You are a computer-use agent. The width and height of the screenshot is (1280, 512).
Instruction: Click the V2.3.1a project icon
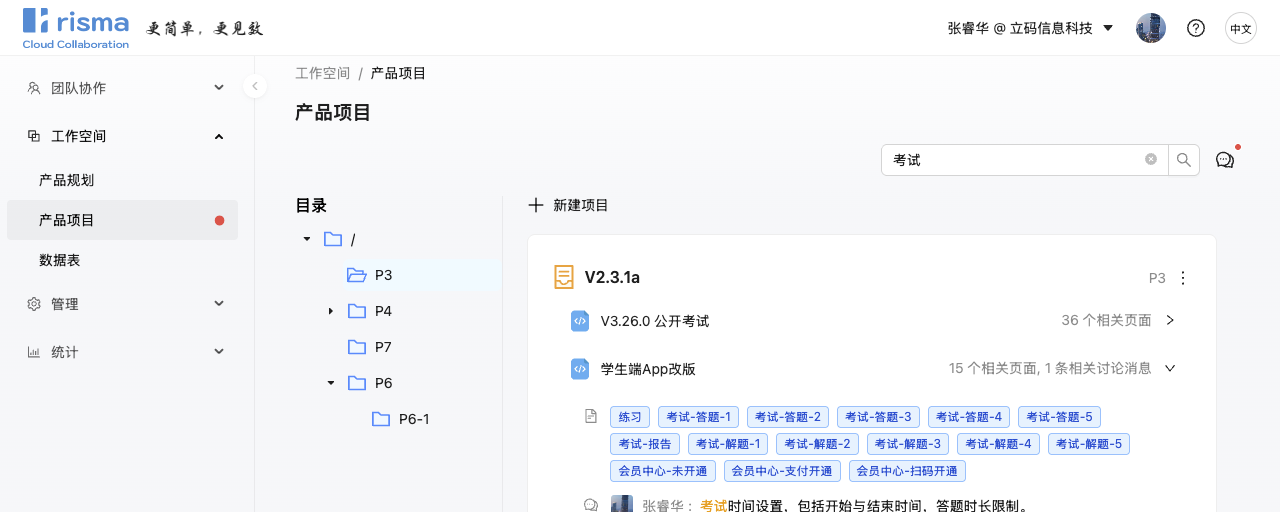click(x=564, y=277)
